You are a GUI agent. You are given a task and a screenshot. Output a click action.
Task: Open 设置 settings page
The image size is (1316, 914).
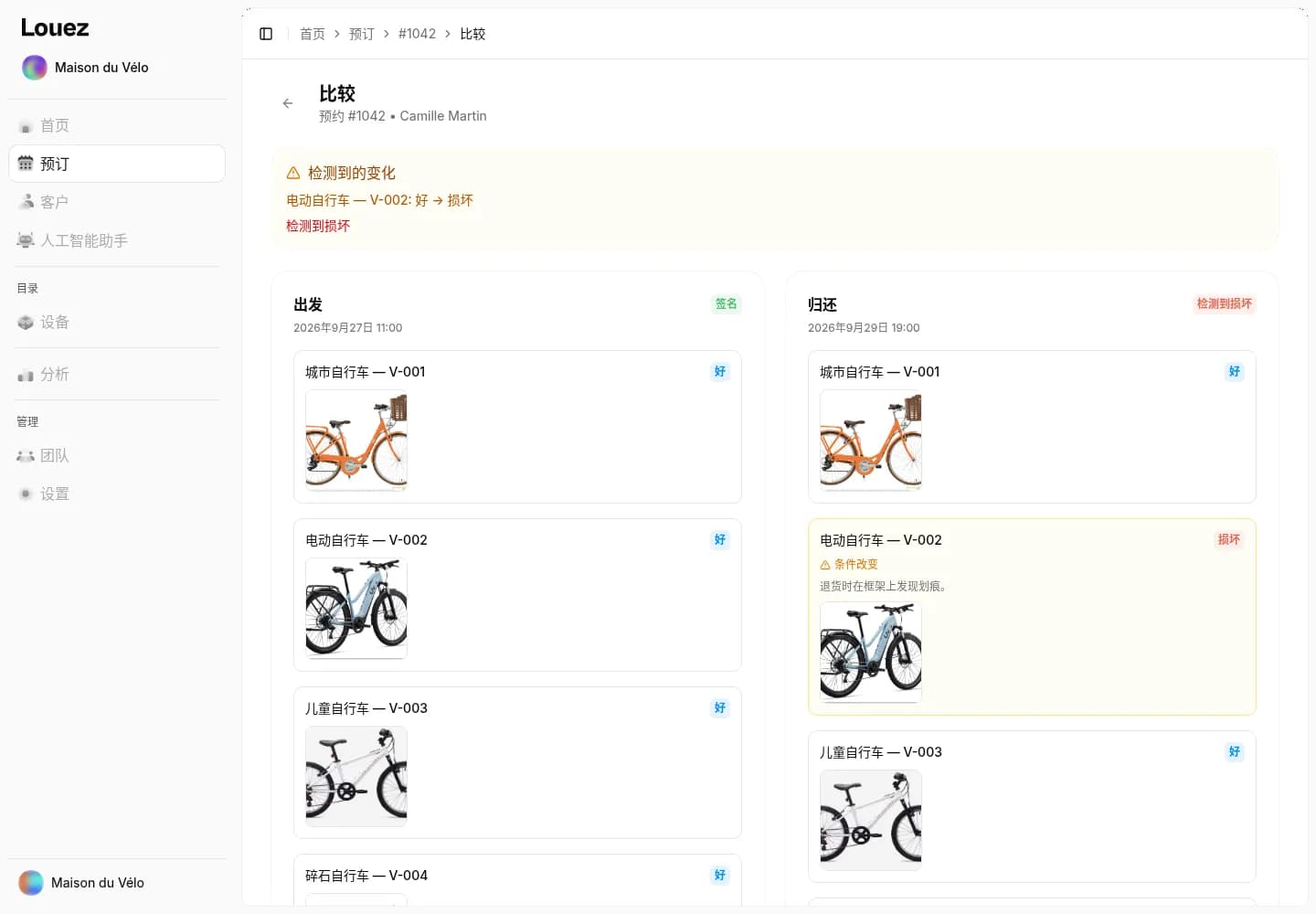point(117,494)
